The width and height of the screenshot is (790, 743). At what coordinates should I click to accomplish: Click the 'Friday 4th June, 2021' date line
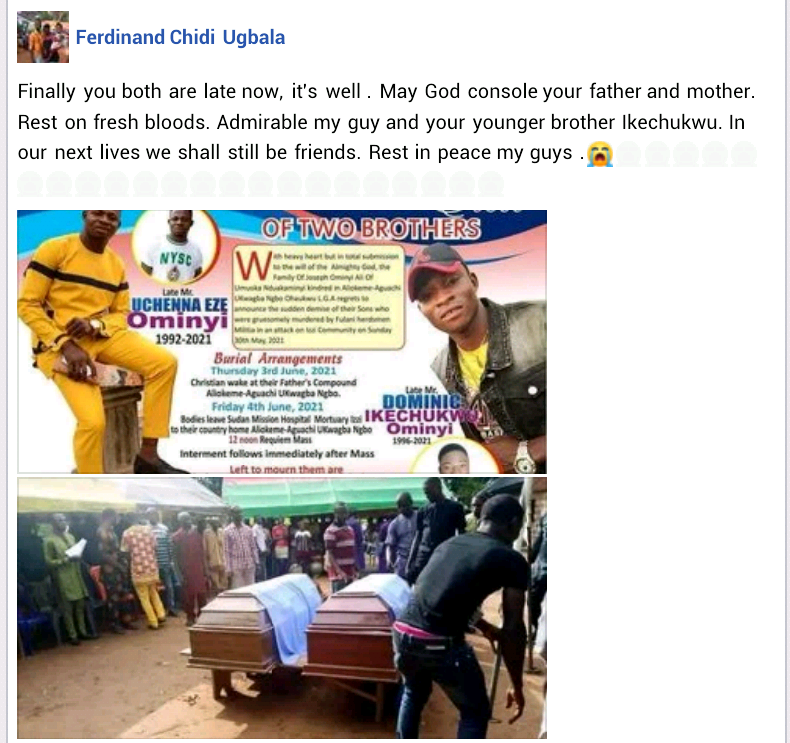click(x=268, y=407)
